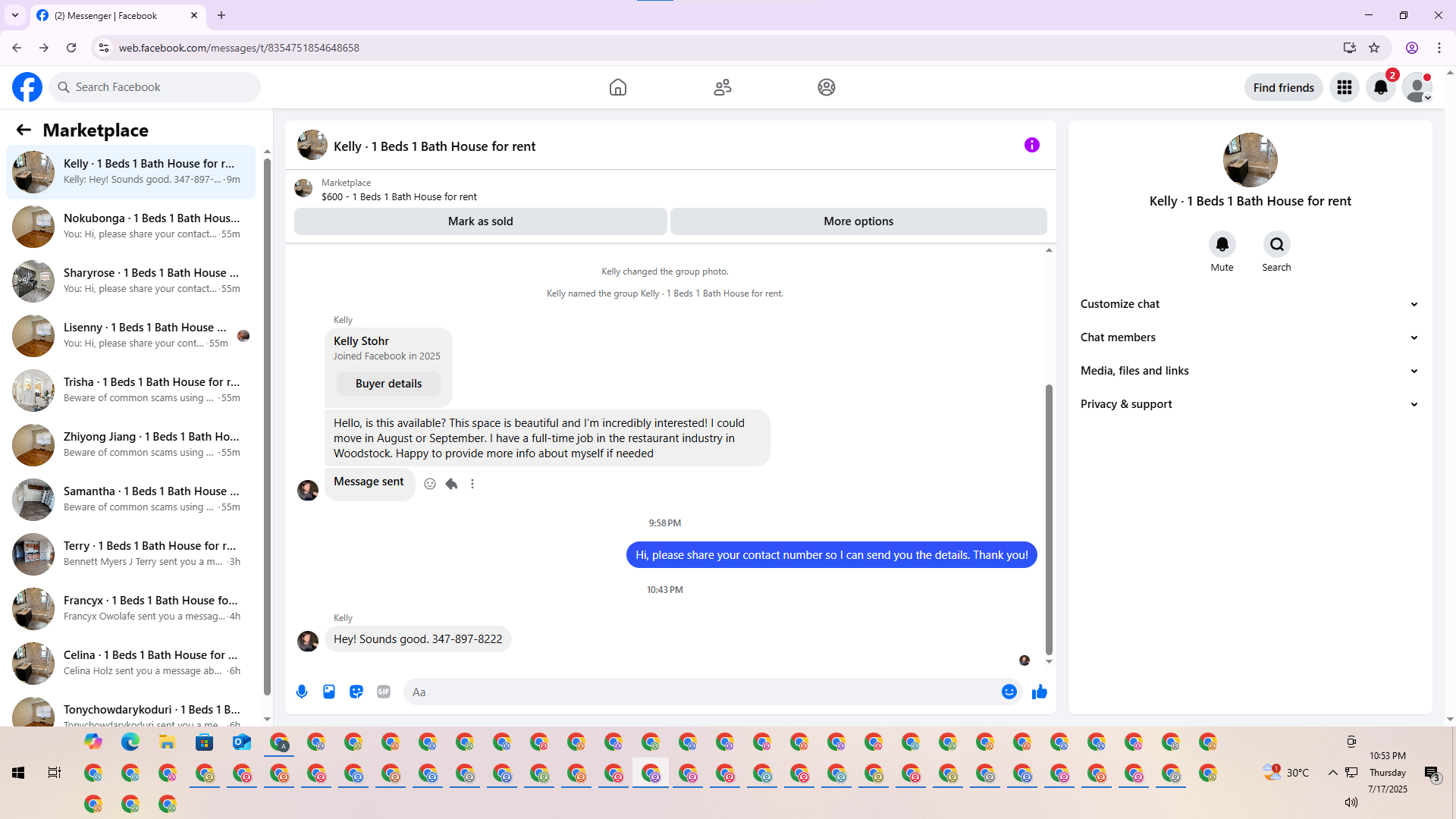Expand Chat members section
The width and height of the screenshot is (1456, 819).
pyautogui.click(x=1250, y=337)
